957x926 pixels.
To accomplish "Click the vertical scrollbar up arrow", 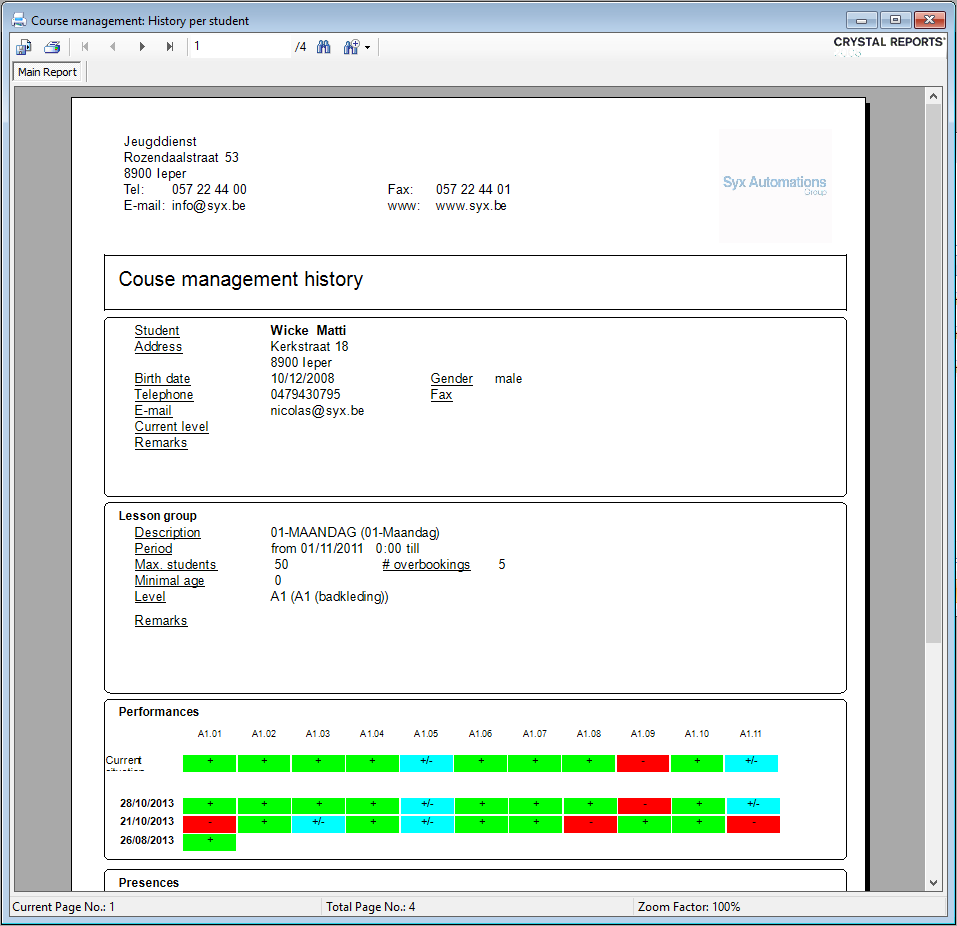I will coord(934,97).
